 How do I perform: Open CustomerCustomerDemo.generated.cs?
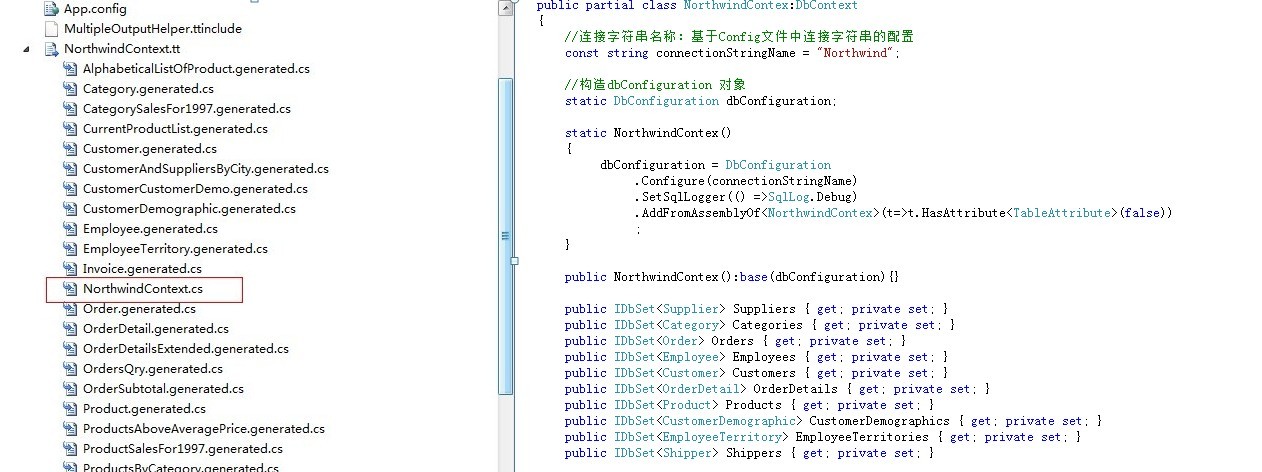195,189
